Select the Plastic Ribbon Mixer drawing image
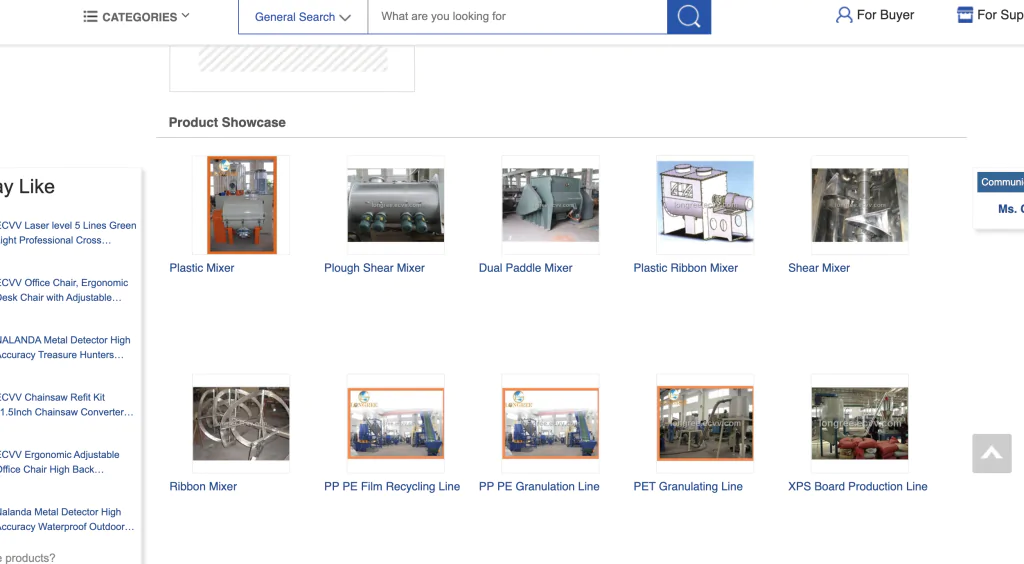Image resolution: width=1024 pixels, height=564 pixels. click(x=705, y=205)
